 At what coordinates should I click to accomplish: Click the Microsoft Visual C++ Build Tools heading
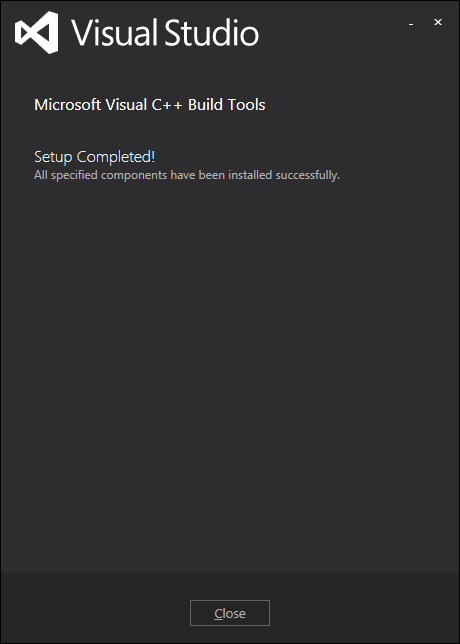point(150,105)
